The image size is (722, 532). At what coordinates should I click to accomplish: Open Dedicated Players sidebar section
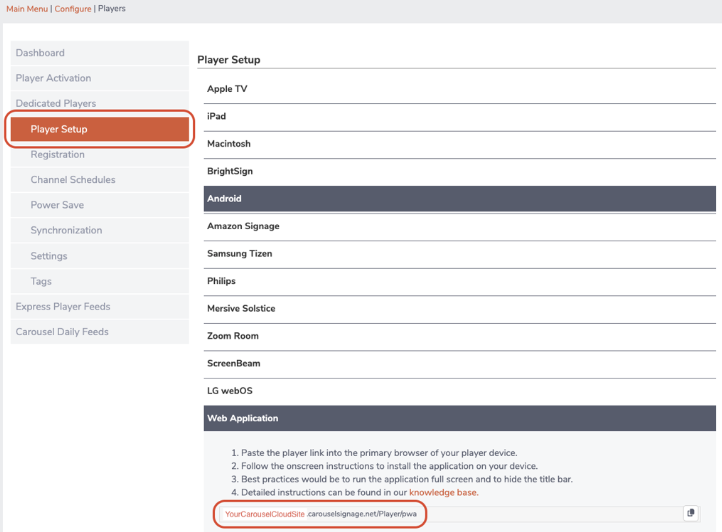tap(99, 104)
